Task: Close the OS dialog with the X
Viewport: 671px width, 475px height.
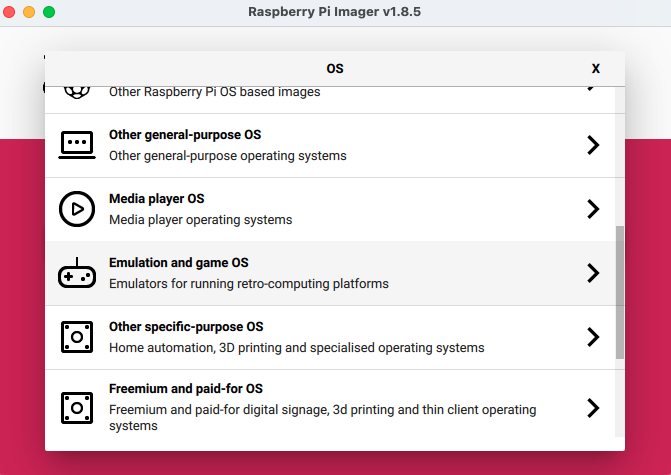Action: [596, 69]
